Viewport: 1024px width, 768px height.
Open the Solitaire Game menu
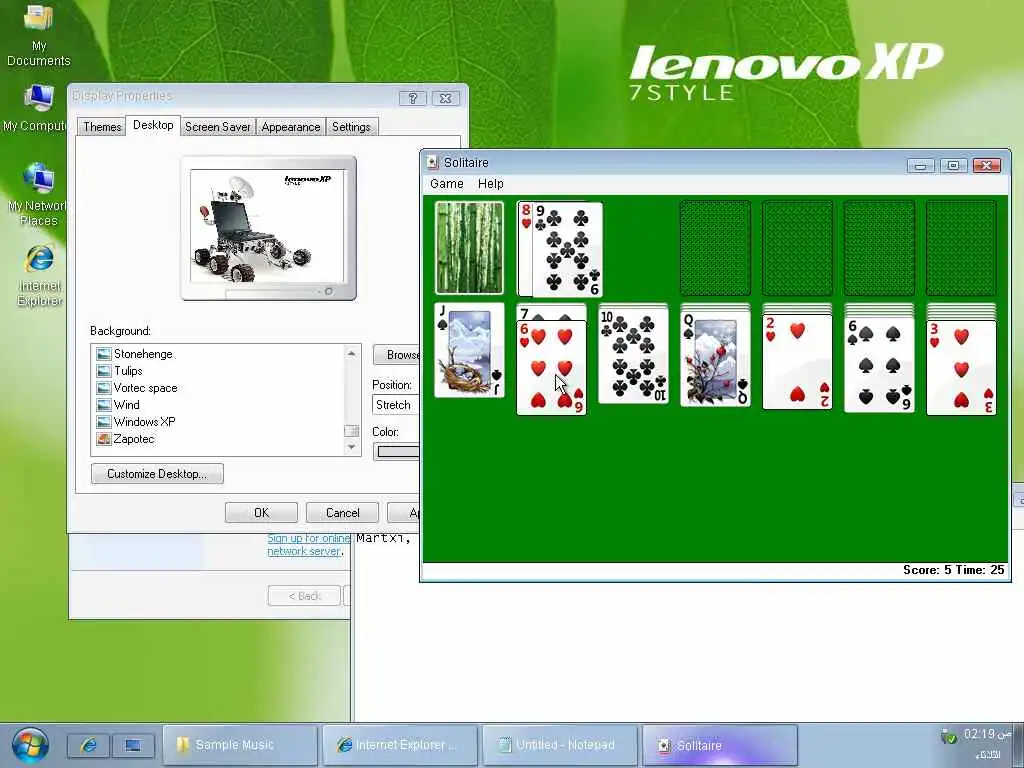[x=447, y=184]
